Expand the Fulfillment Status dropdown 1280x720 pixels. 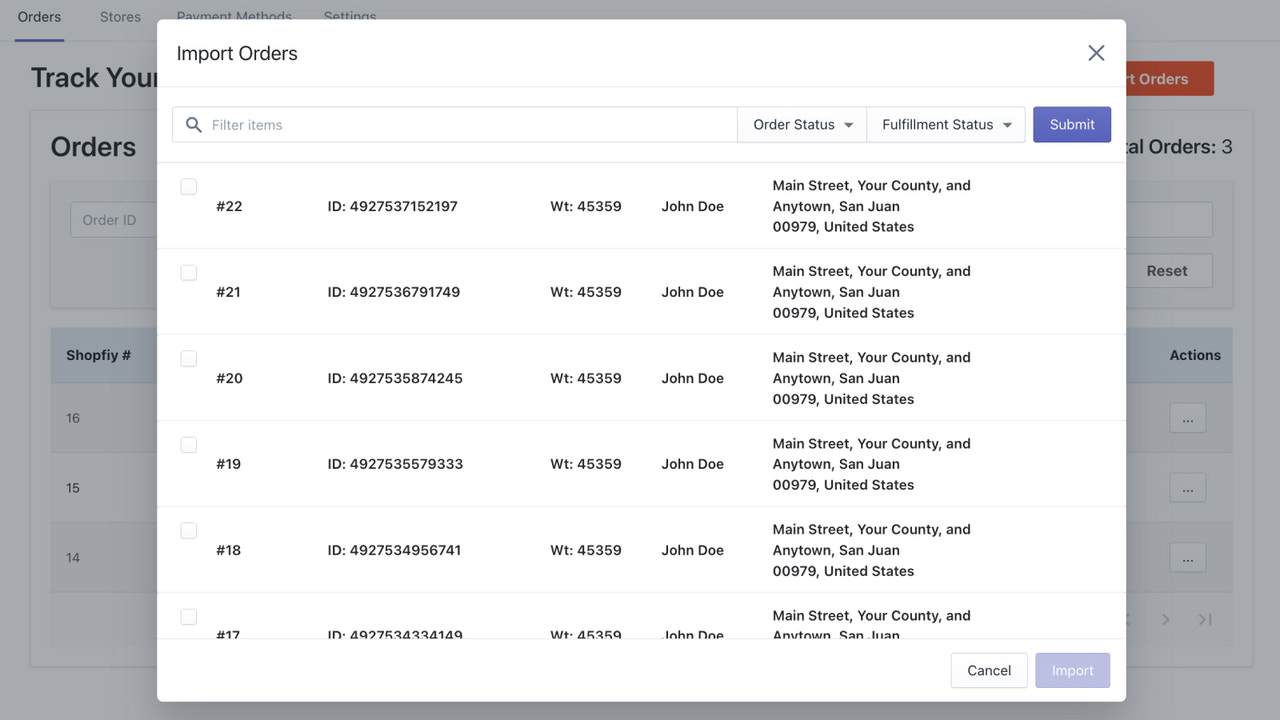[x=945, y=124]
